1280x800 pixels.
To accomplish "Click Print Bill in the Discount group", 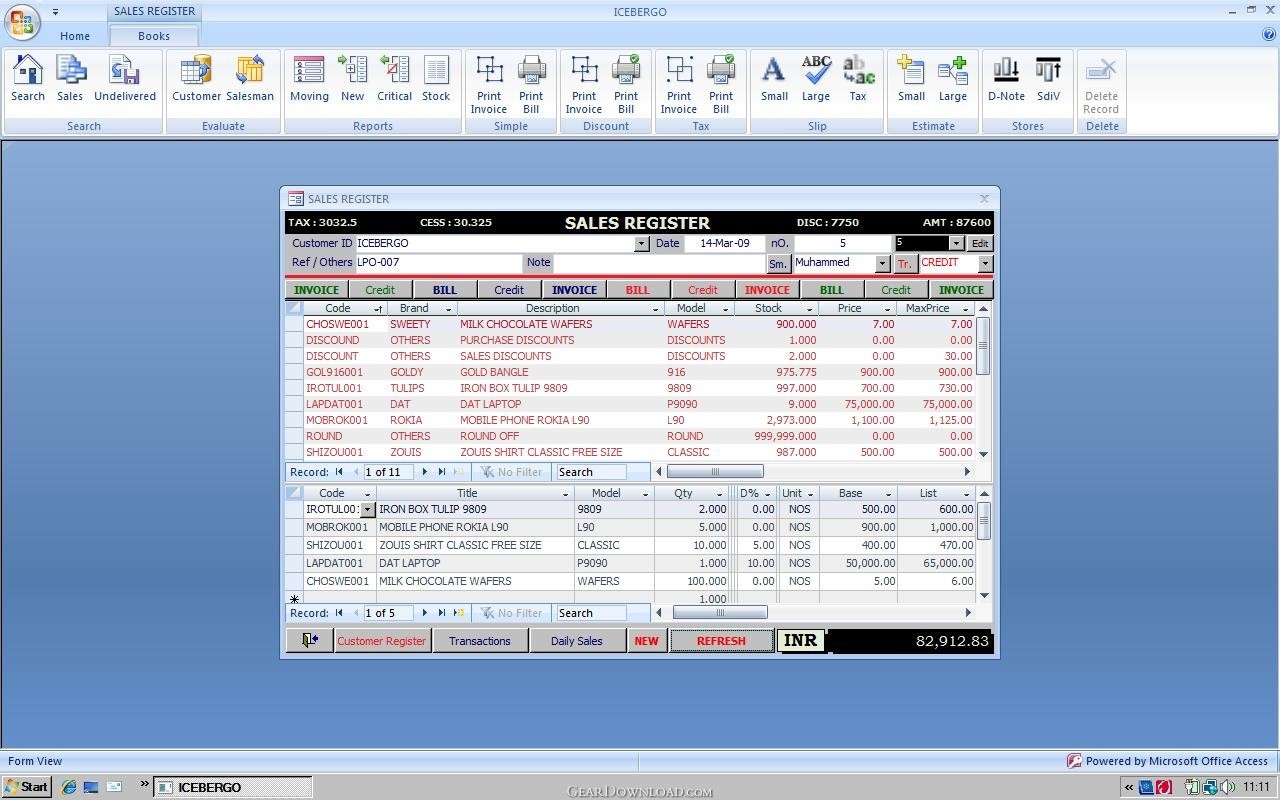I will (626, 85).
